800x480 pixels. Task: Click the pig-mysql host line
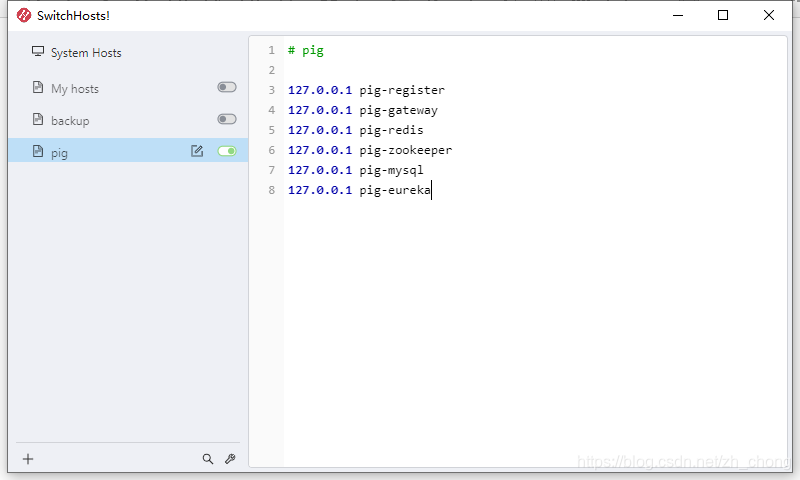coord(356,170)
